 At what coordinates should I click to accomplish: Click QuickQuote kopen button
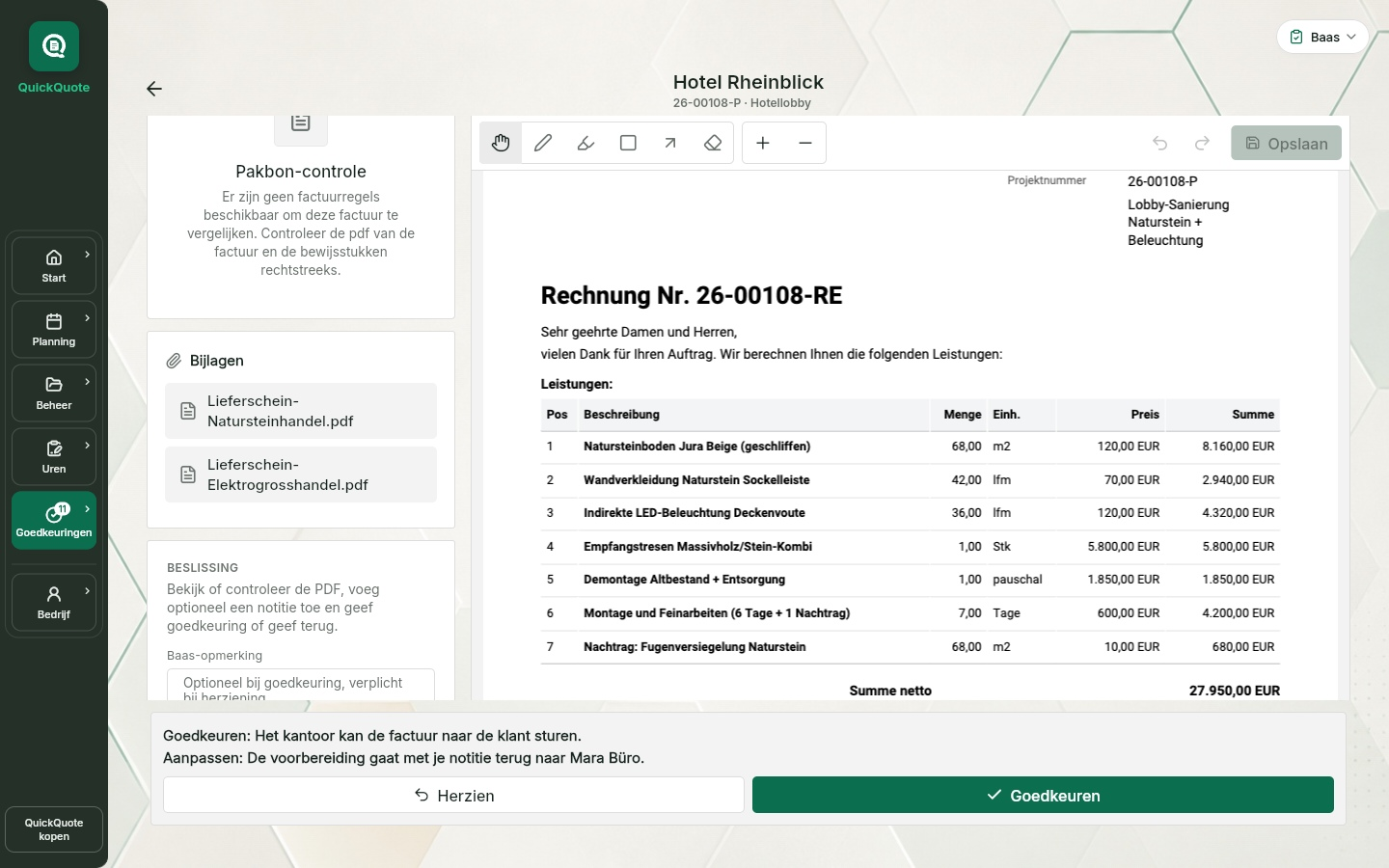point(54,829)
